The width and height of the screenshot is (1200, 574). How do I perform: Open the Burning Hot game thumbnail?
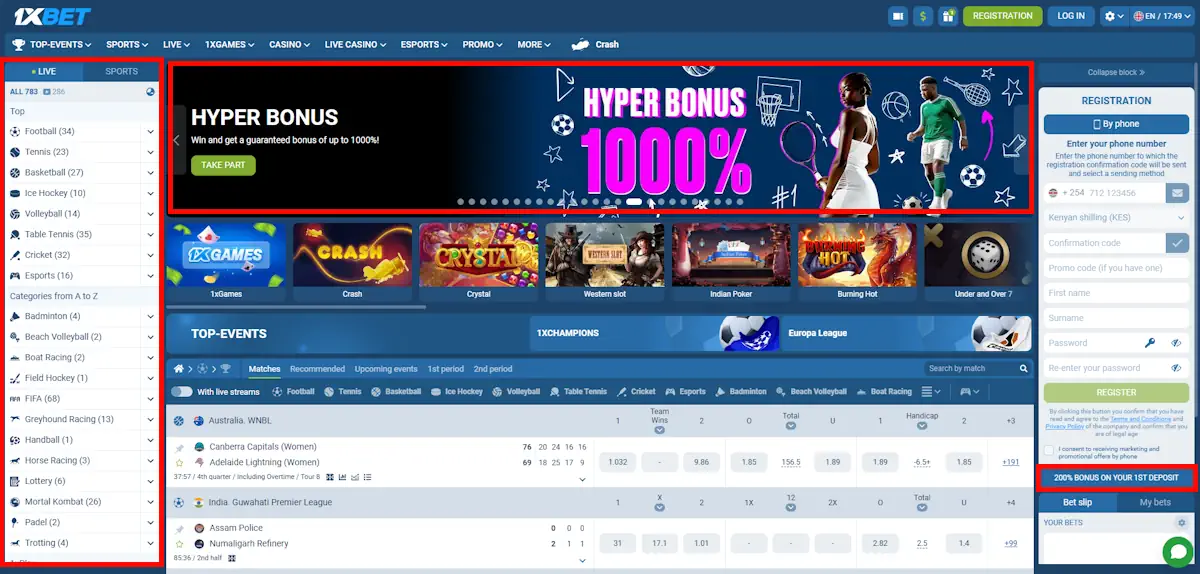(857, 261)
